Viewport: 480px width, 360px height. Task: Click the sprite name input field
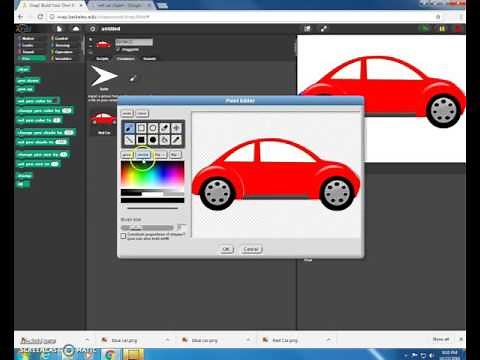pyautogui.click(x=134, y=42)
